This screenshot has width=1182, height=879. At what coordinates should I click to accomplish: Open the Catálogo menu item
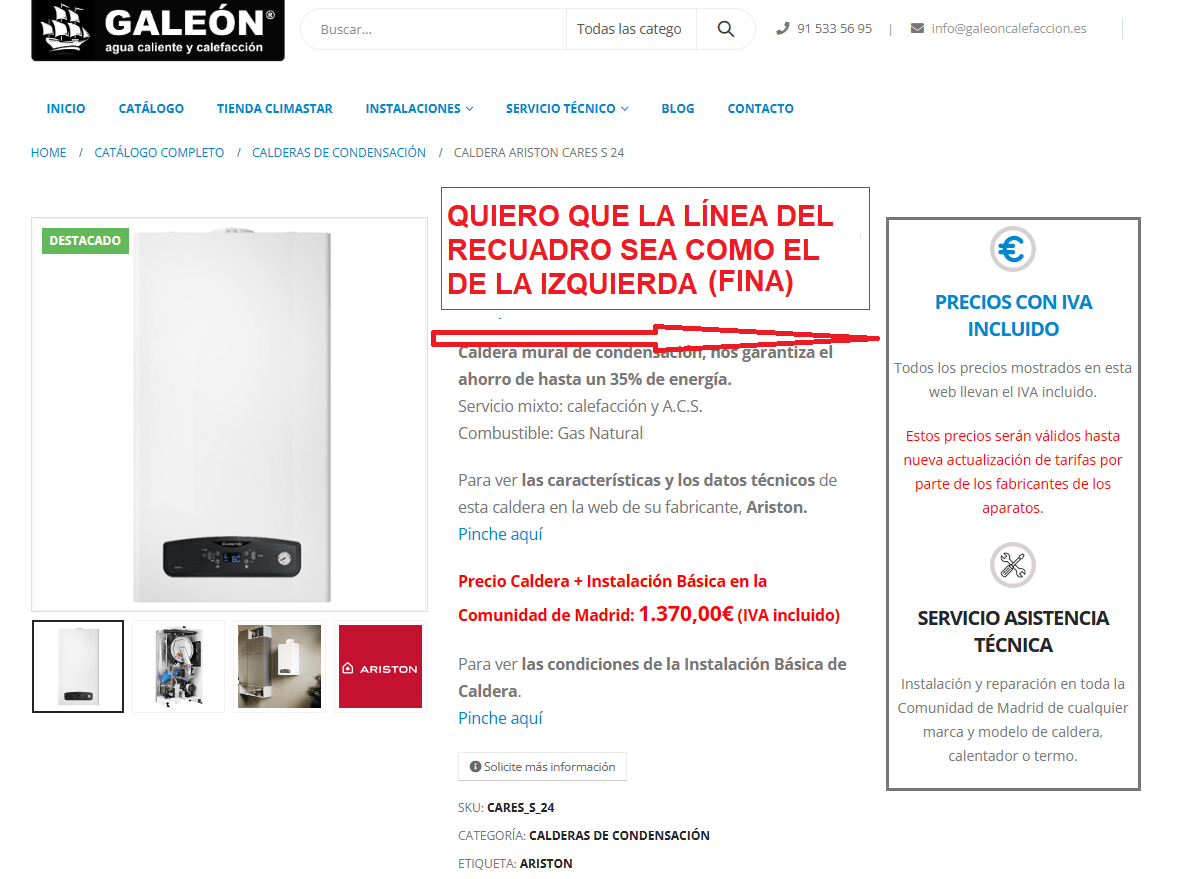pos(151,109)
